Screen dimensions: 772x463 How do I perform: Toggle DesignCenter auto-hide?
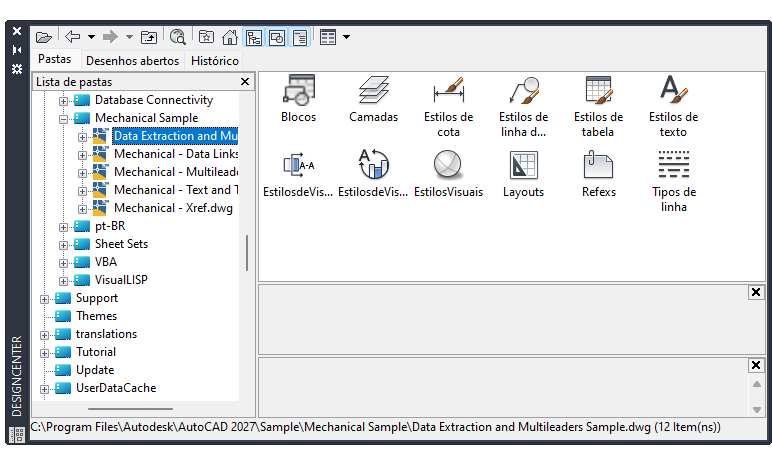tap(17, 50)
